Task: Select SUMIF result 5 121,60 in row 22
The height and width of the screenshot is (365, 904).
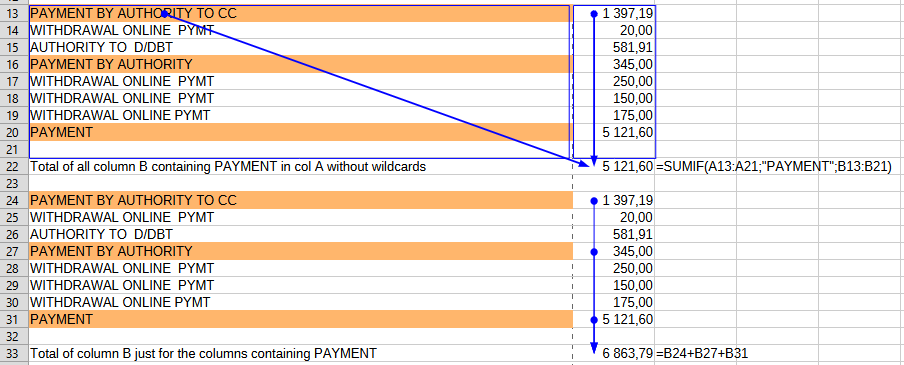Action: coord(627,167)
